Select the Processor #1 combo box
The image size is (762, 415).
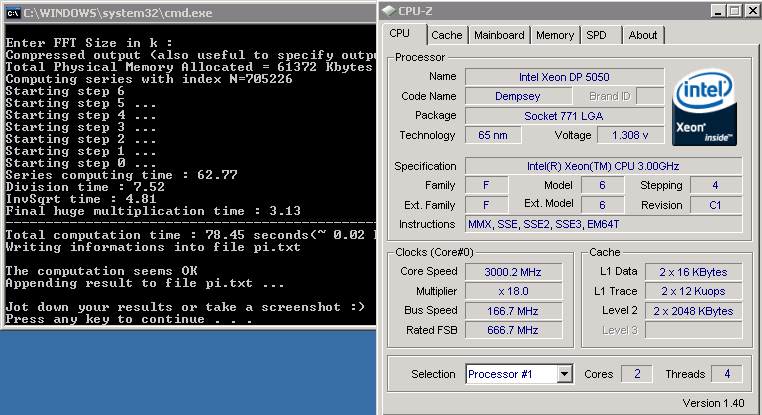[519, 374]
